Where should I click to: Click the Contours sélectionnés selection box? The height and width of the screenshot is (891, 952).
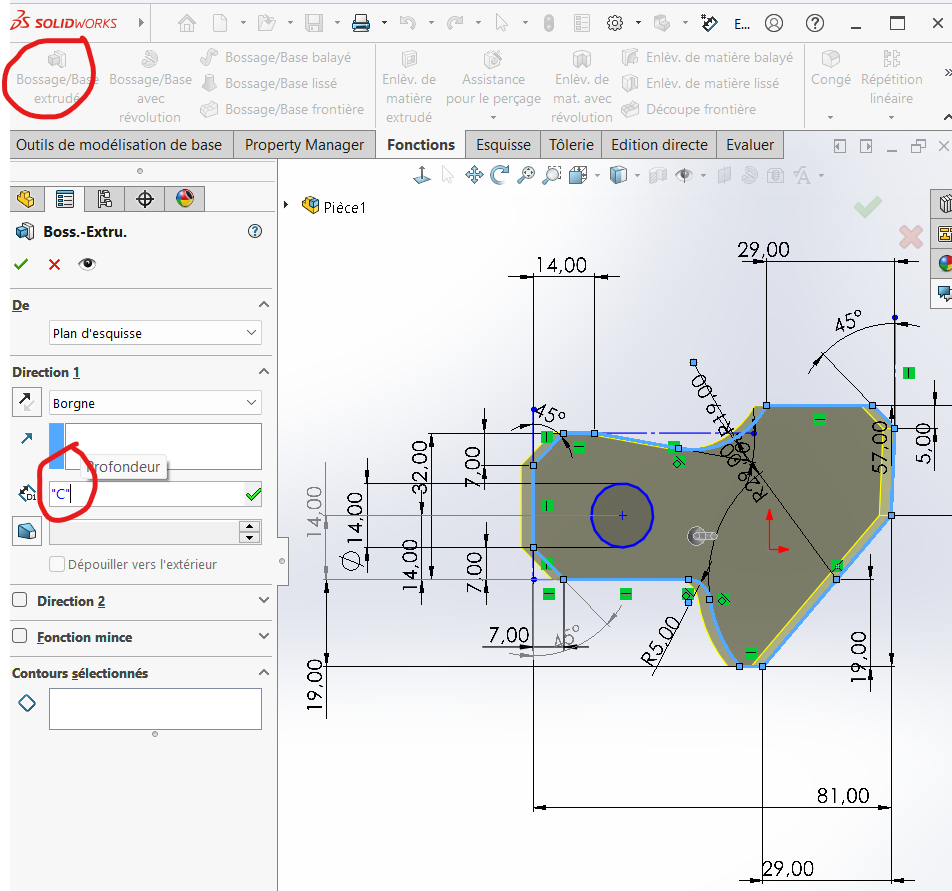pyautogui.click(x=155, y=709)
